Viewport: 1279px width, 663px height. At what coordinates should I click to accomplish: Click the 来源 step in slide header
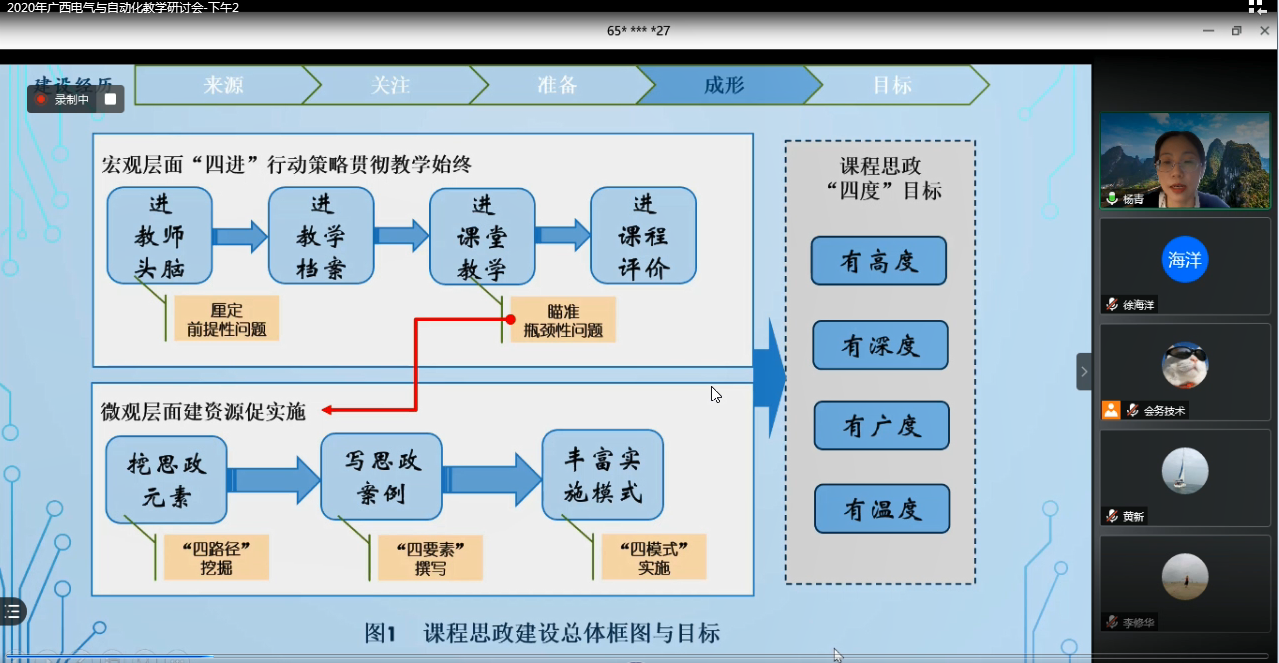223,85
